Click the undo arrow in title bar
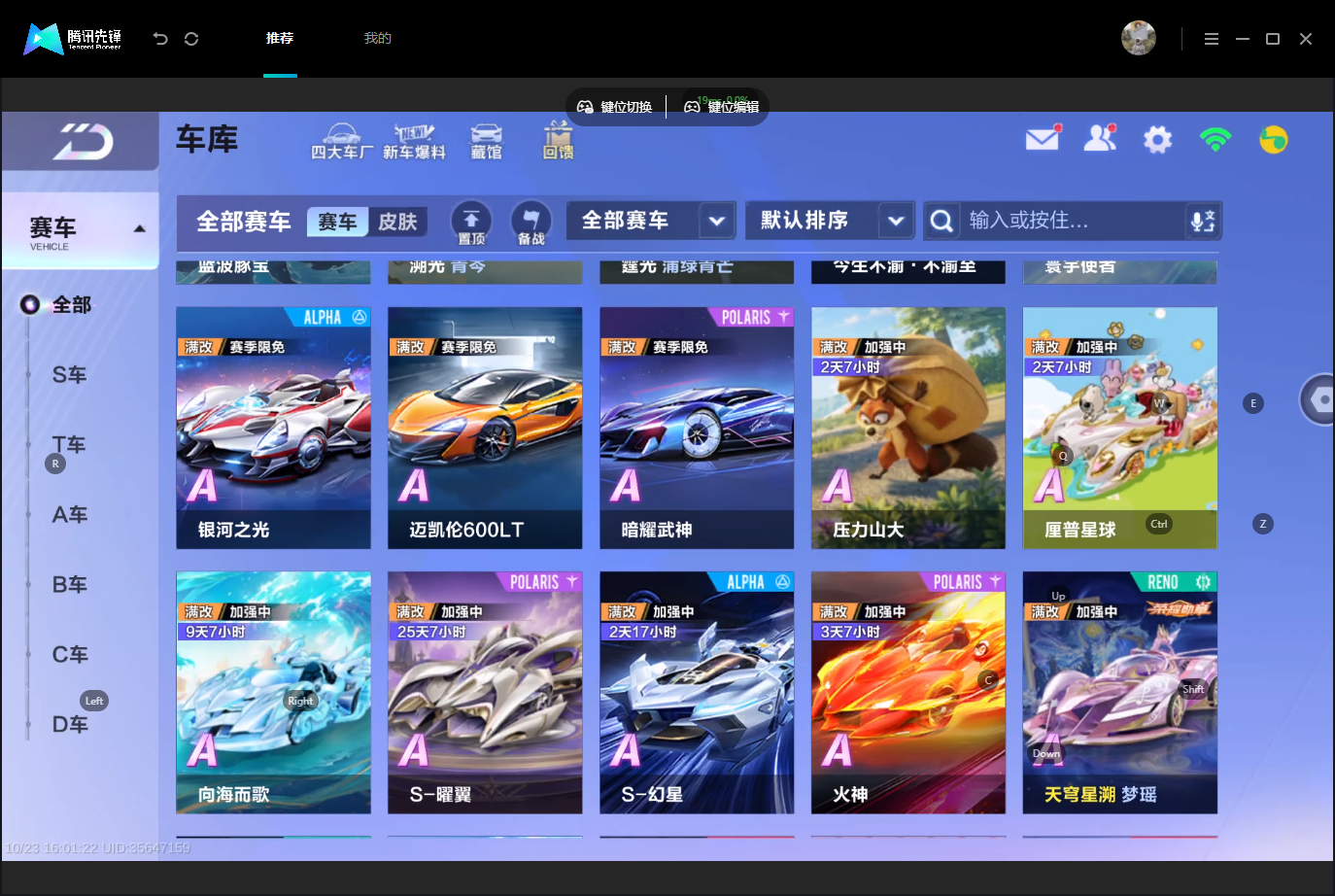1335x896 pixels. coord(160,39)
